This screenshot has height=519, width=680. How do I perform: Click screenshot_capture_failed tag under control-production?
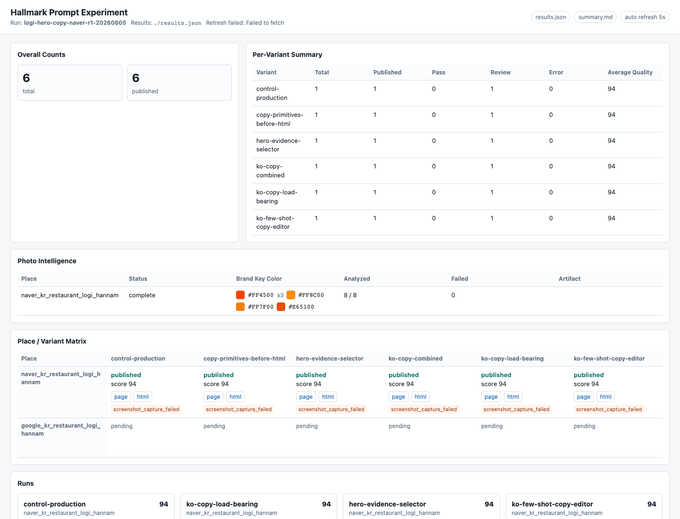point(146,409)
